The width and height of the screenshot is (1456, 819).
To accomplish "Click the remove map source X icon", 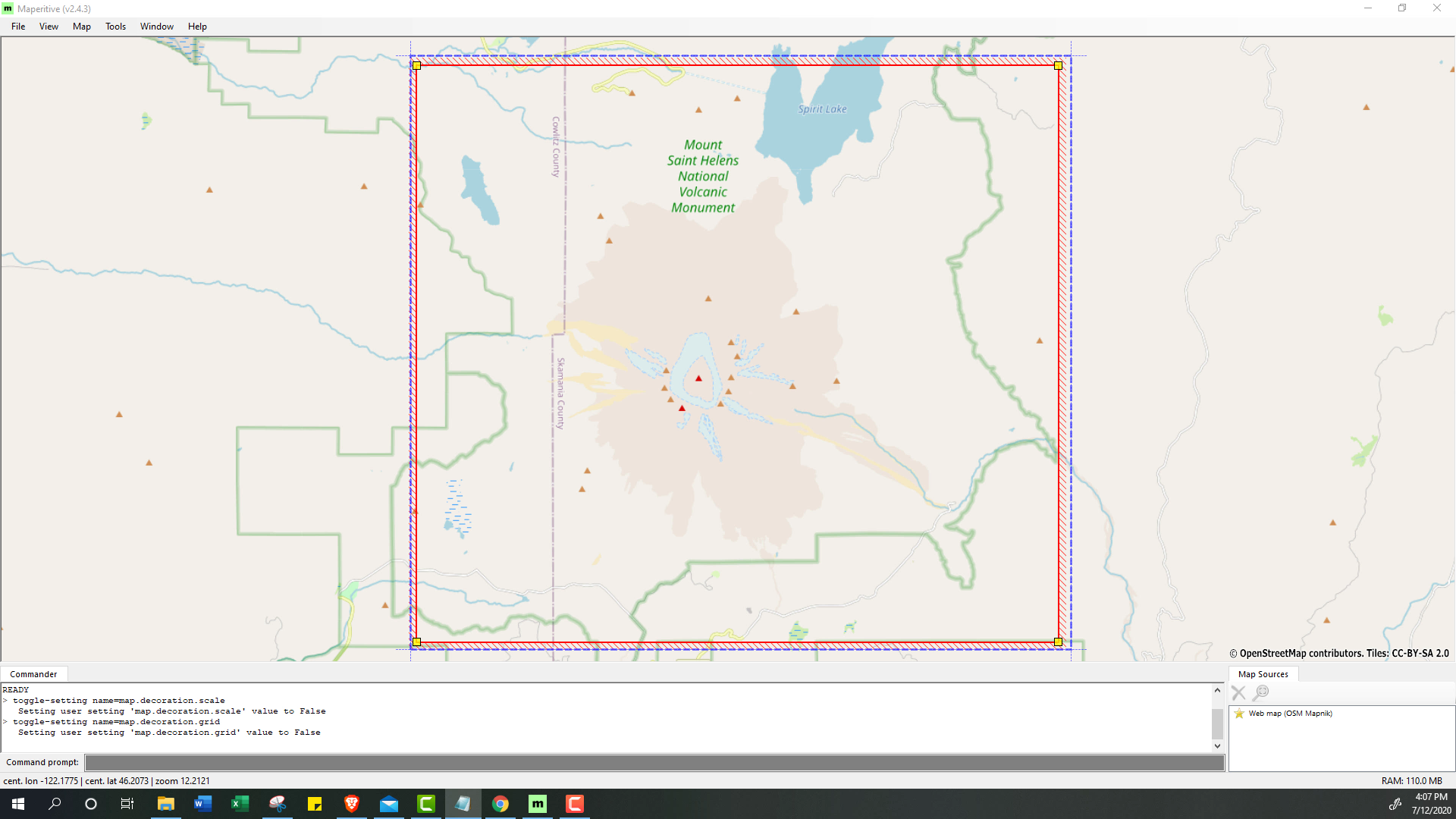I will click(x=1238, y=692).
